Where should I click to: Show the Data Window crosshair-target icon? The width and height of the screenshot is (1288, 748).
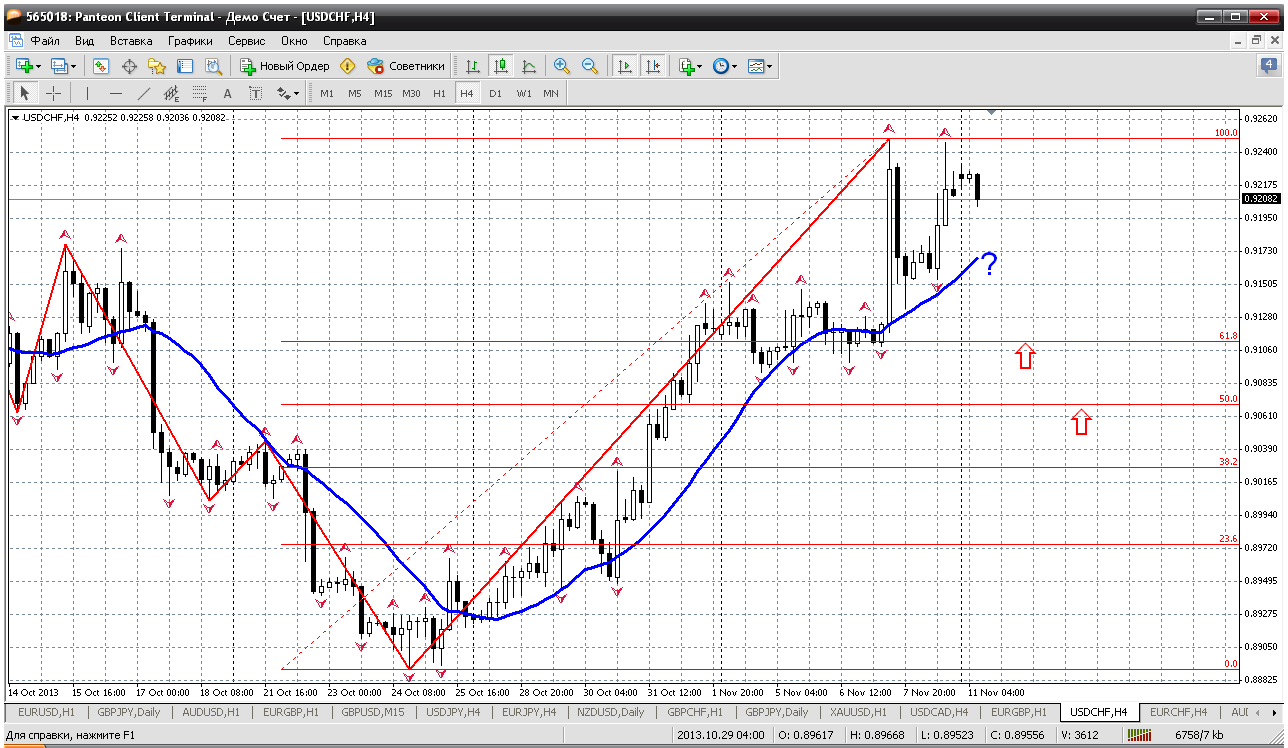pyautogui.click(x=129, y=66)
